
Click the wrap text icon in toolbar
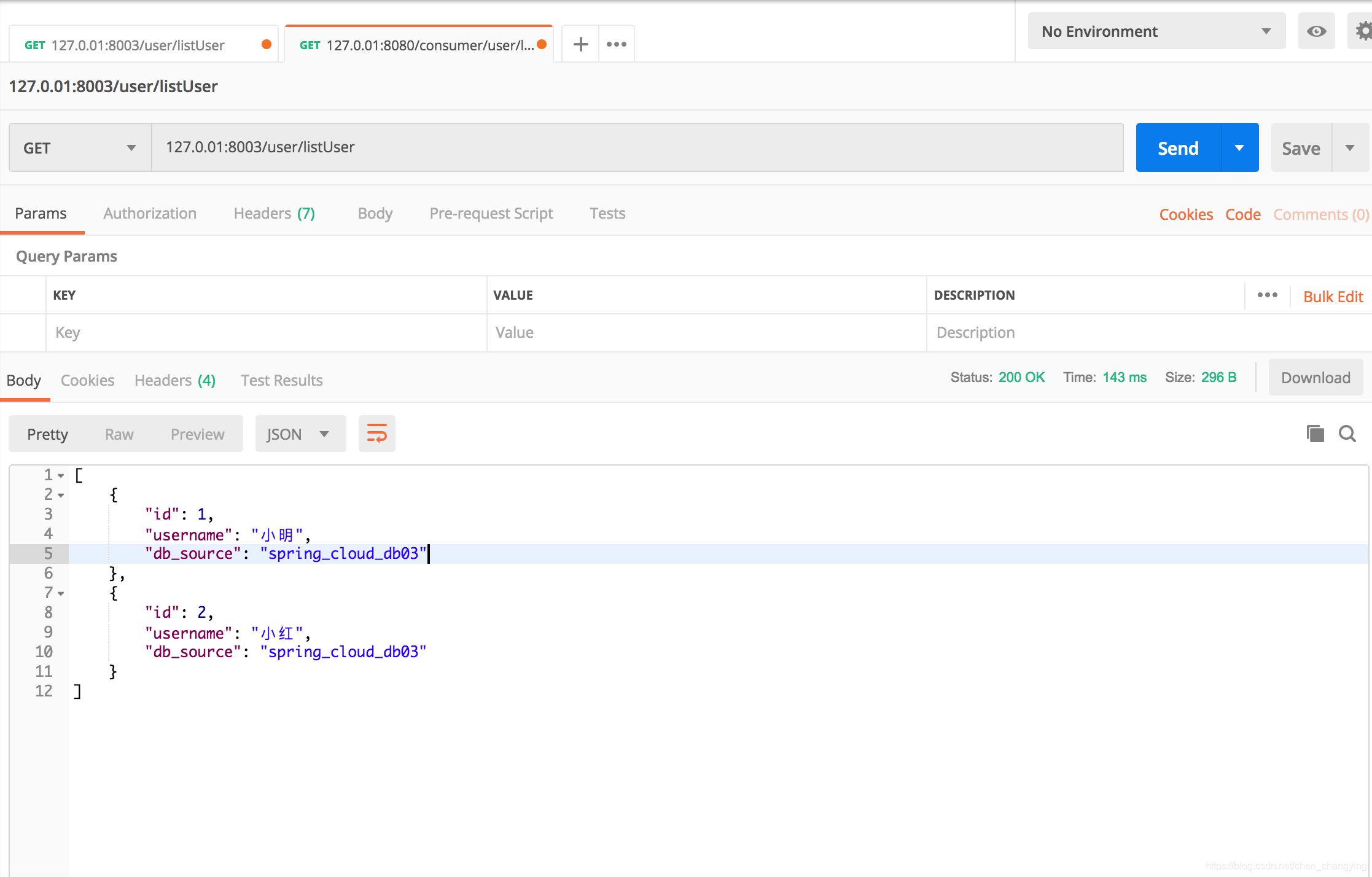pos(377,433)
